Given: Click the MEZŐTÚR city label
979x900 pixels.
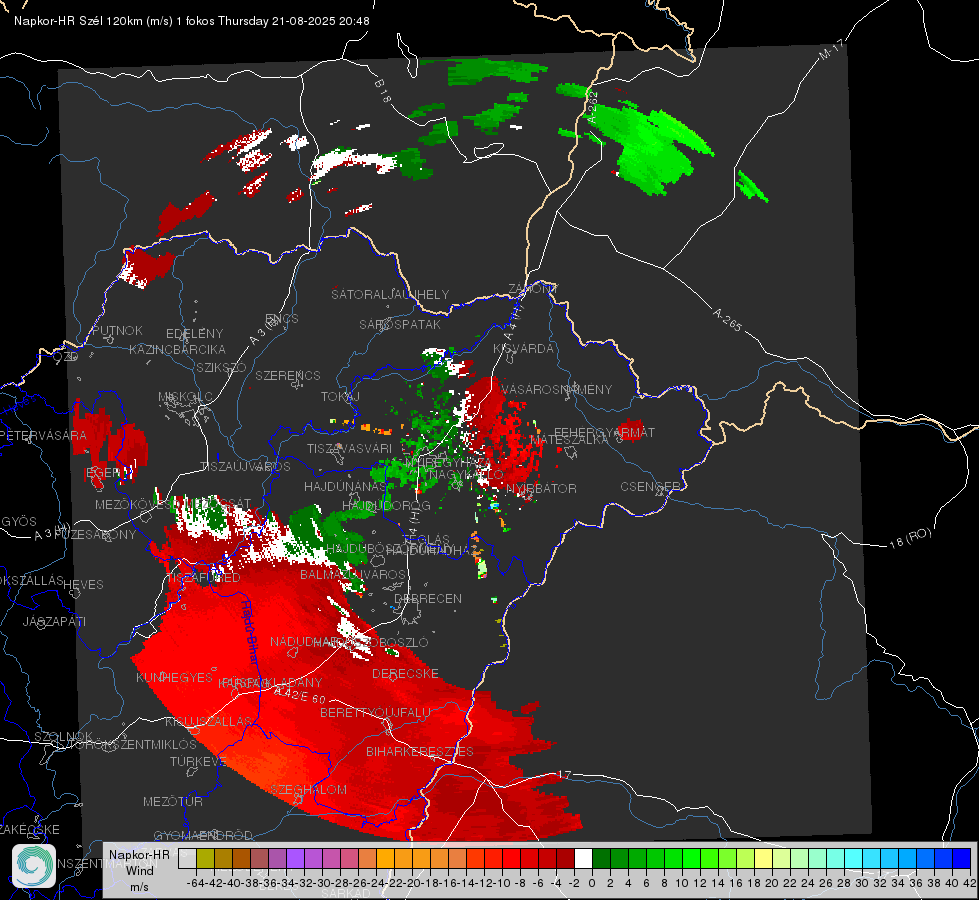Looking at the screenshot, I should click(173, 801).
